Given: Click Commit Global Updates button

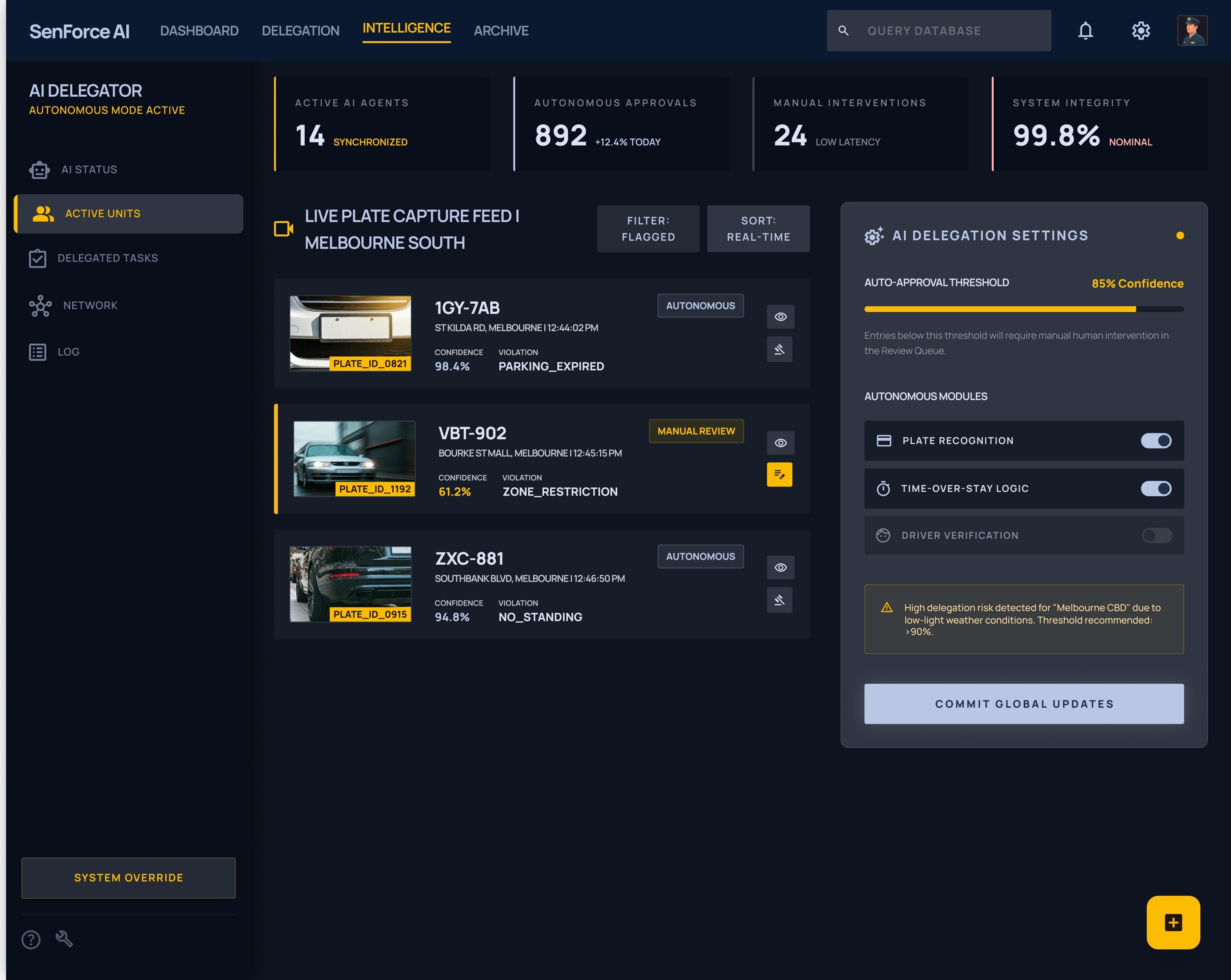Looking at the screenshot, I should (x=1024, y=704).
